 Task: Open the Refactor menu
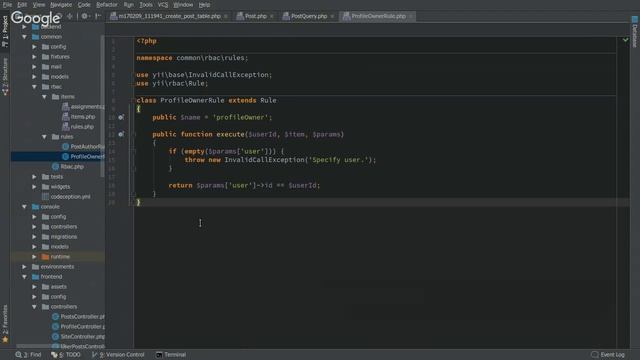[x=107, y=5]
